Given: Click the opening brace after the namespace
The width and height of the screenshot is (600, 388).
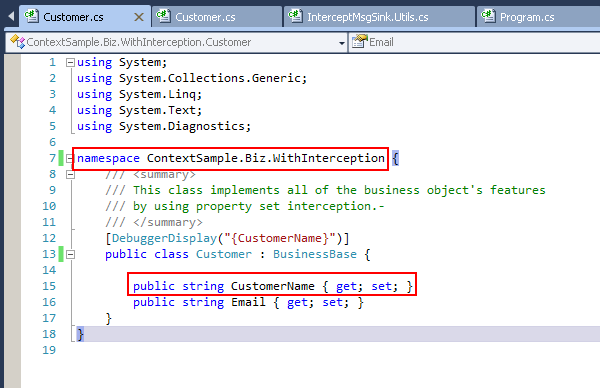Looking at the screenshot, I should click(x=395, y=158).
